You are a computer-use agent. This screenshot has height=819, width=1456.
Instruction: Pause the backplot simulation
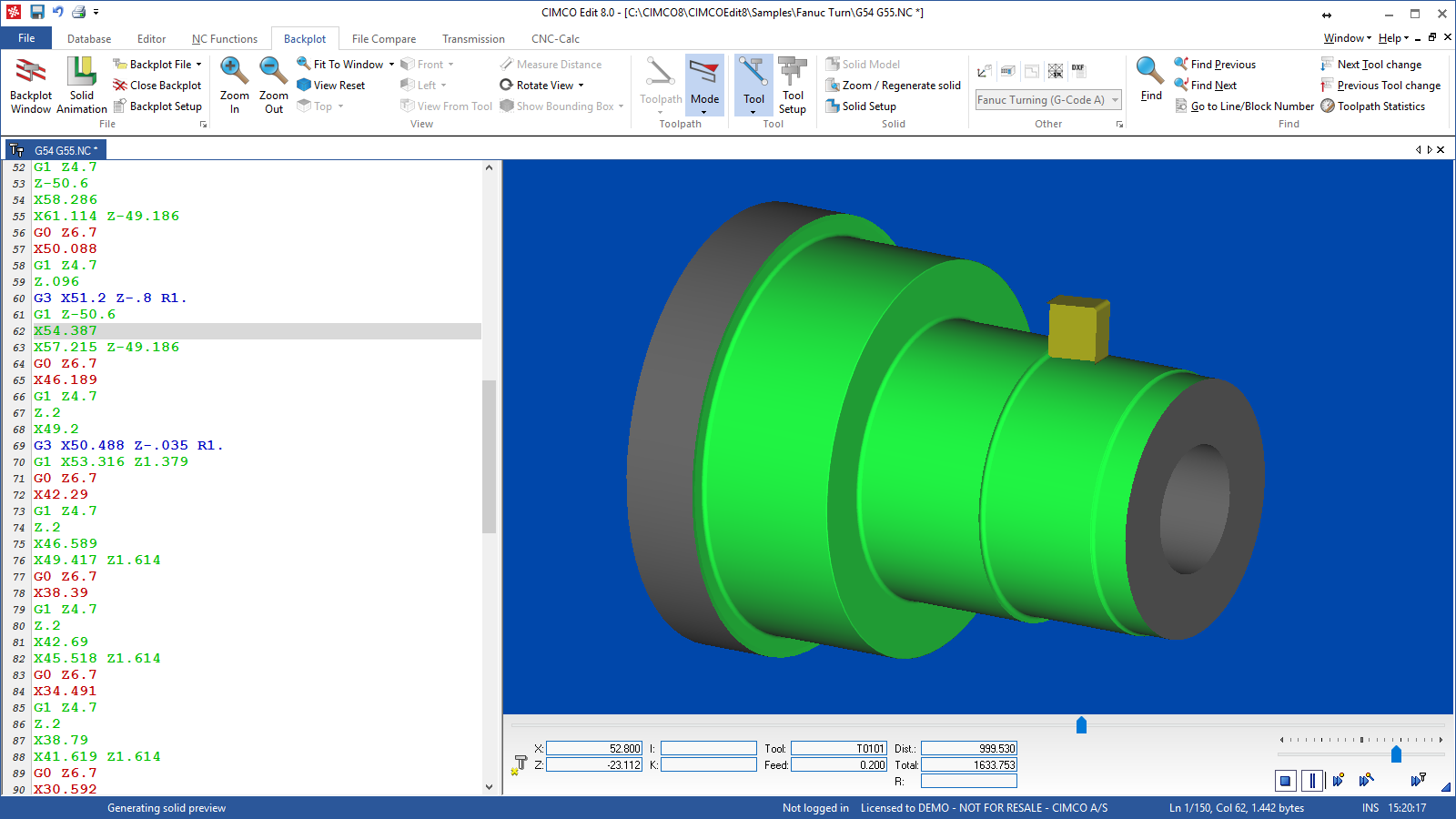pos(1312,781)
